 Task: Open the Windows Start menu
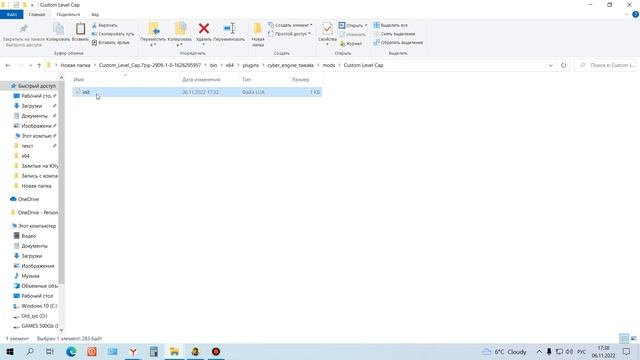click(9, 351)
